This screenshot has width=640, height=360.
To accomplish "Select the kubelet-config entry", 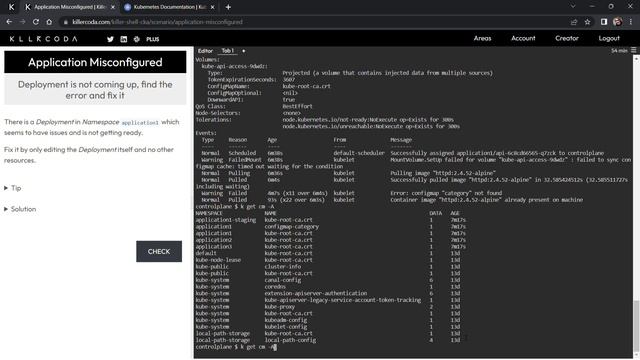I will tap(286, 327).
